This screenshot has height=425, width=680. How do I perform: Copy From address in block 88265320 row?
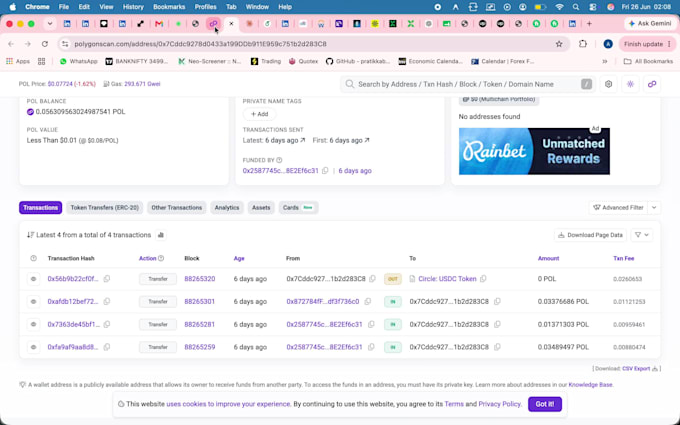[x=372, y=279]
